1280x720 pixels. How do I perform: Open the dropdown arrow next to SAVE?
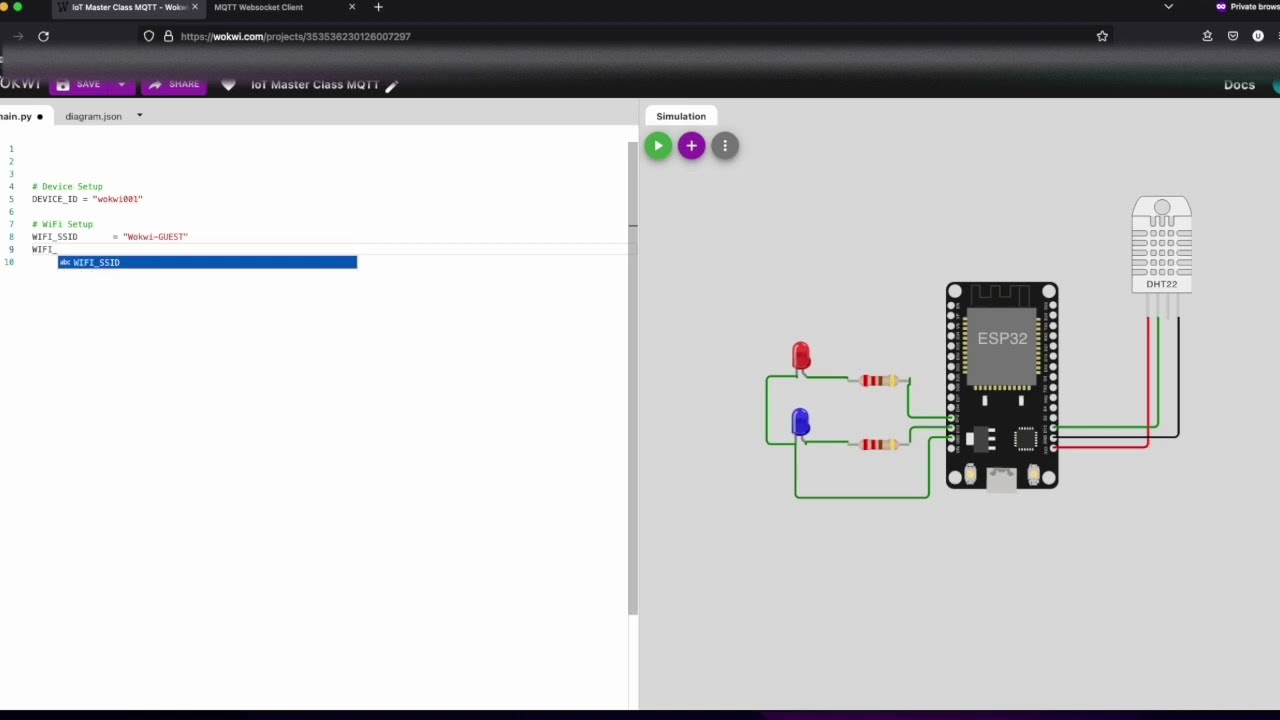coord(121,85)
